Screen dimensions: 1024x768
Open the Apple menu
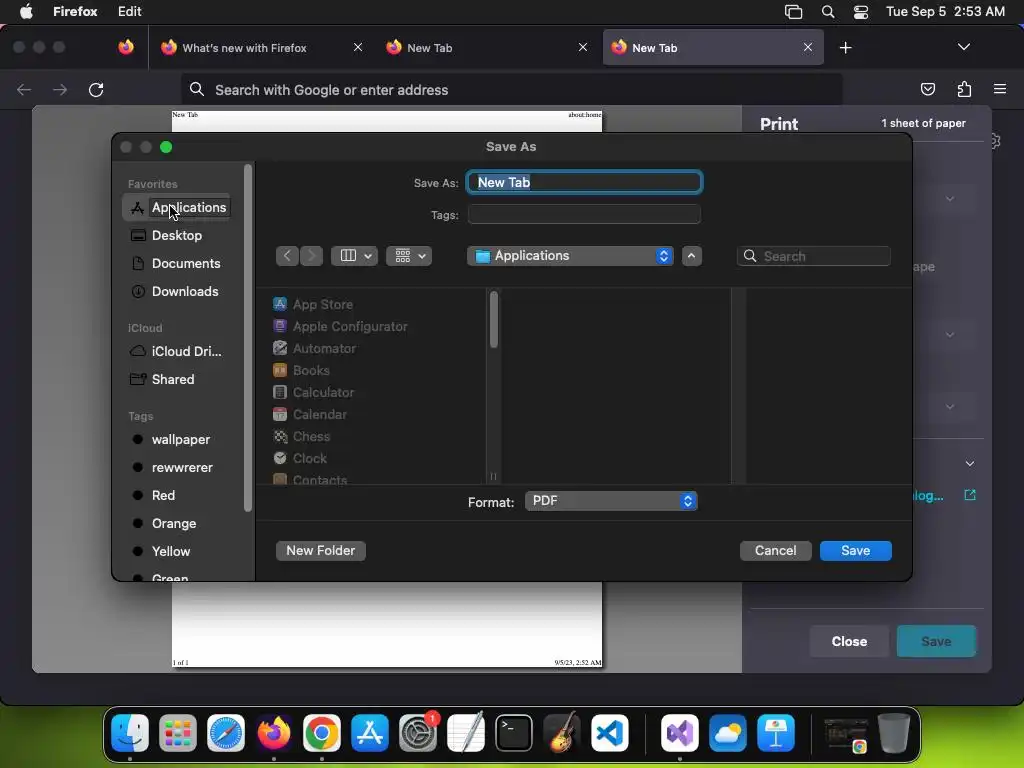pos(26,12)
